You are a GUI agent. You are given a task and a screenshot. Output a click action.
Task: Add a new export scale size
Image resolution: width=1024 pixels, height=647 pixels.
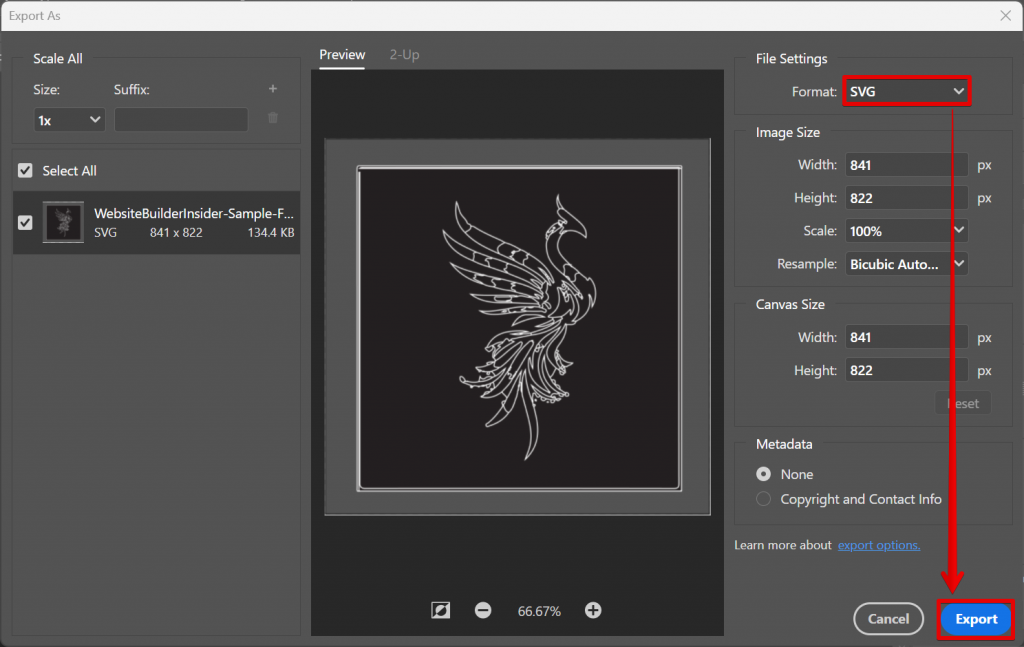272,89
